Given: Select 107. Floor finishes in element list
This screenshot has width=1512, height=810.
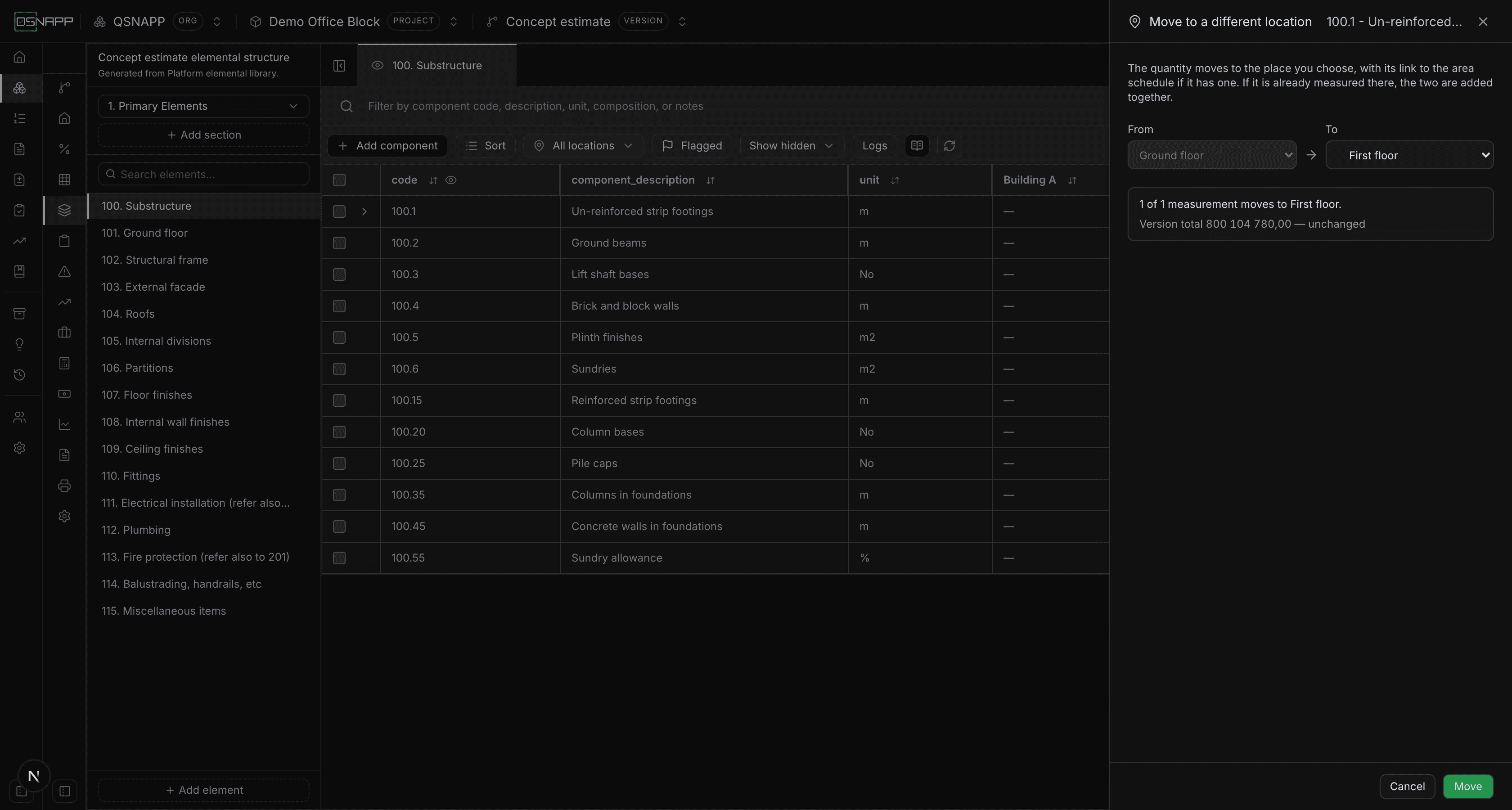Looking at the screenshot, I should (x=203, y=395).
